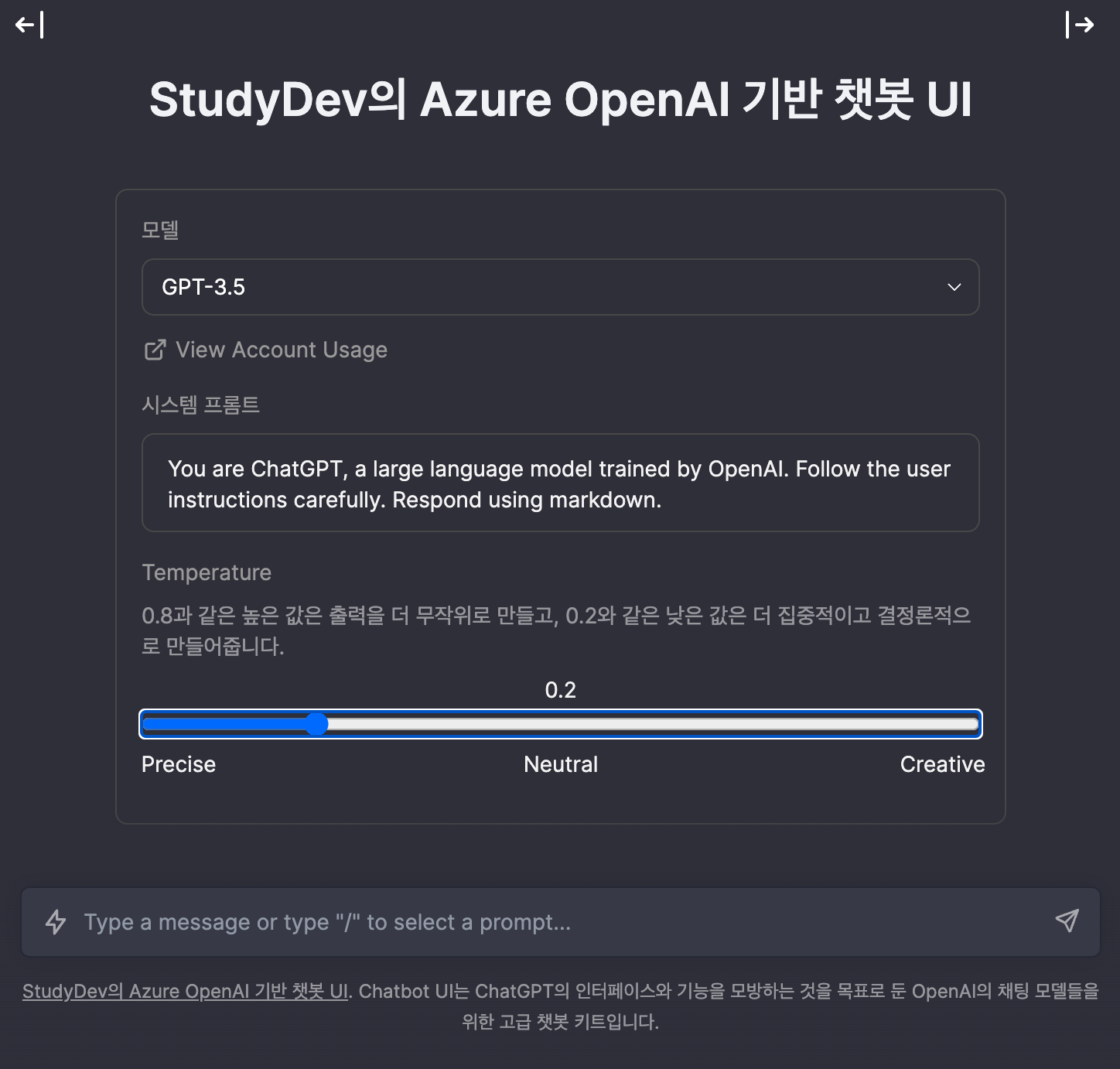Viewport: 1120px width, 1069px height.
Task: Open the GPT-3.5 model dropdown
Action: click(x=561, y=287)
